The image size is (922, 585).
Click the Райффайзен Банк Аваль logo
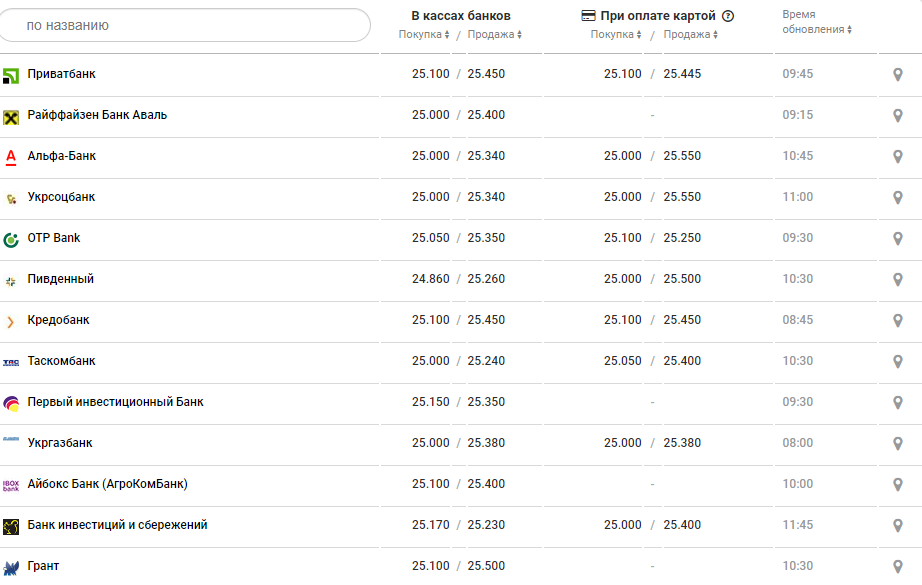click(11, 116)
